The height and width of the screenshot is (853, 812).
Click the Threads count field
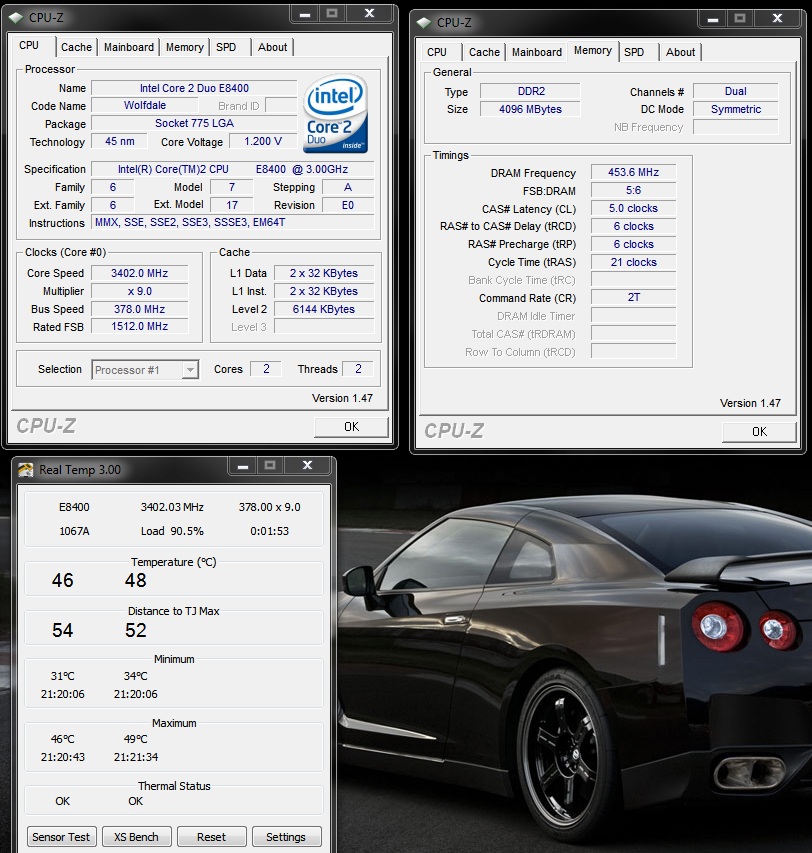pyautogui.click(x=358, y=369)
